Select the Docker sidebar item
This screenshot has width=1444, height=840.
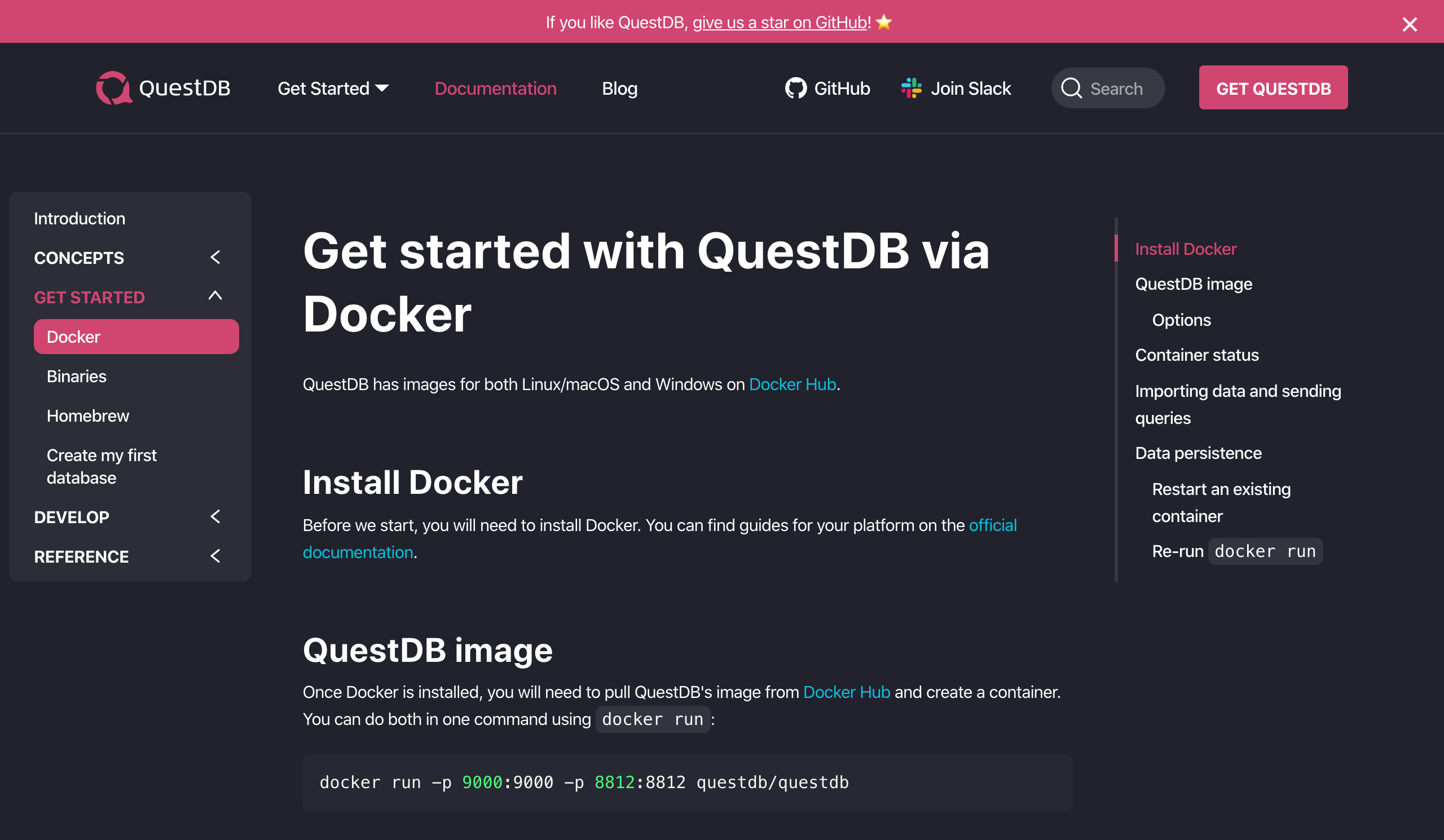[137, 337]
